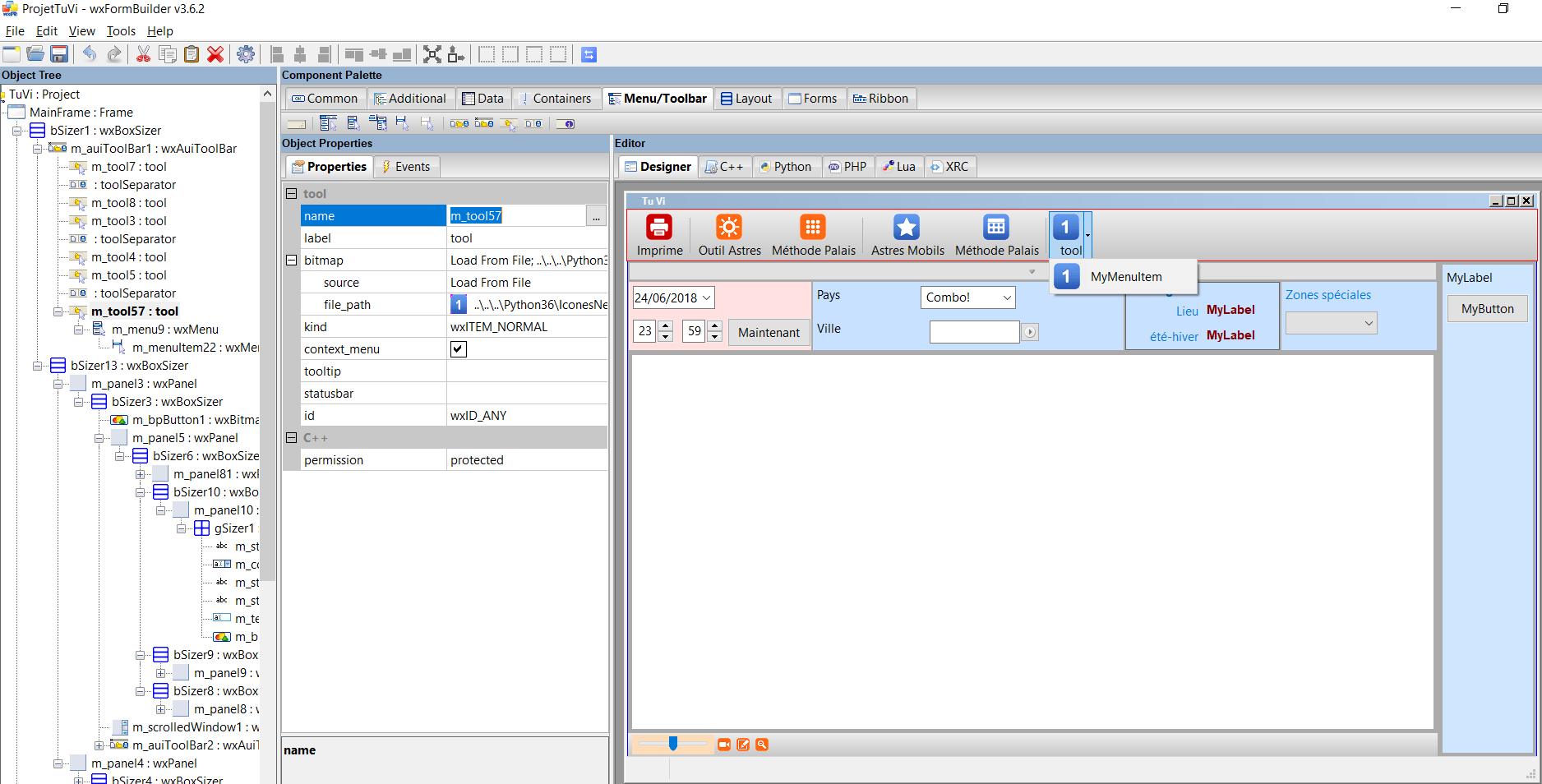
Task: Use the Paste icon in the toolbar
Action: [x=192, y=54]
